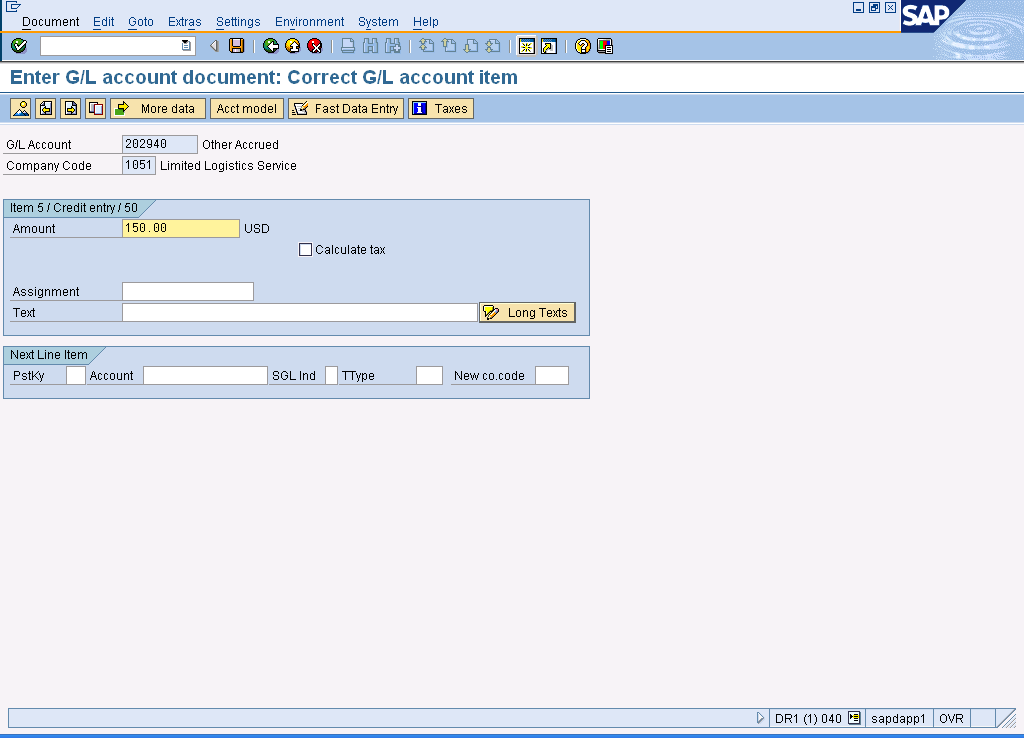The width and height of the screenshot is (1024, 738).
Task: Click the USD currency label
Action: click(257, 229)
